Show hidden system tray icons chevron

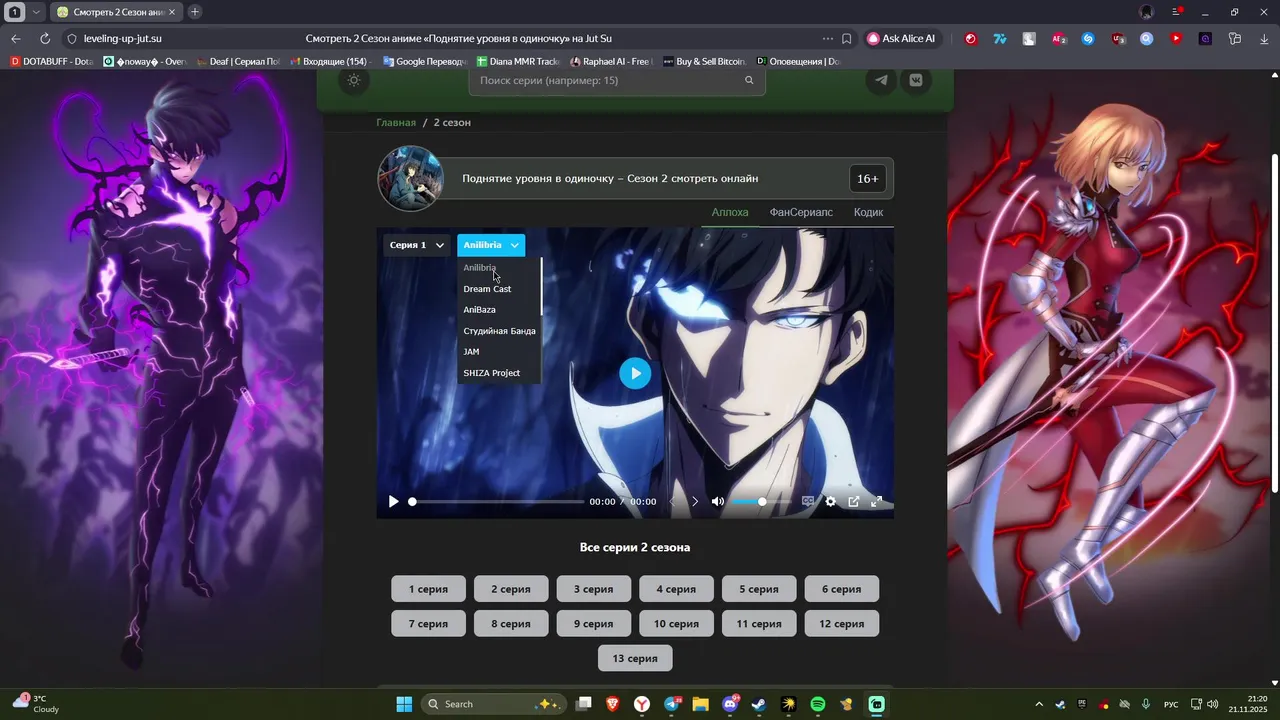point(1038,704)
